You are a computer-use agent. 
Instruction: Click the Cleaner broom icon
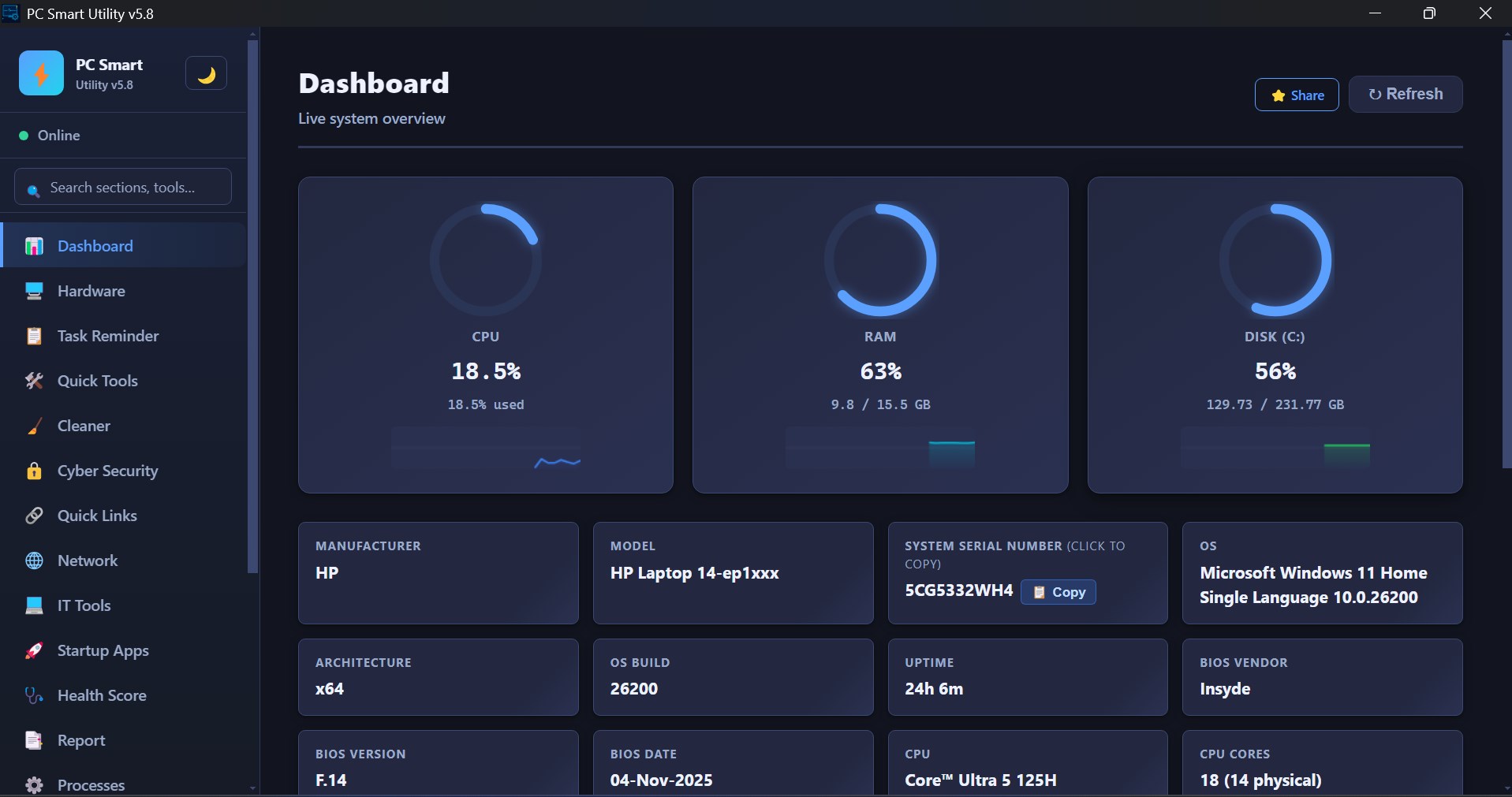point(34,426)
